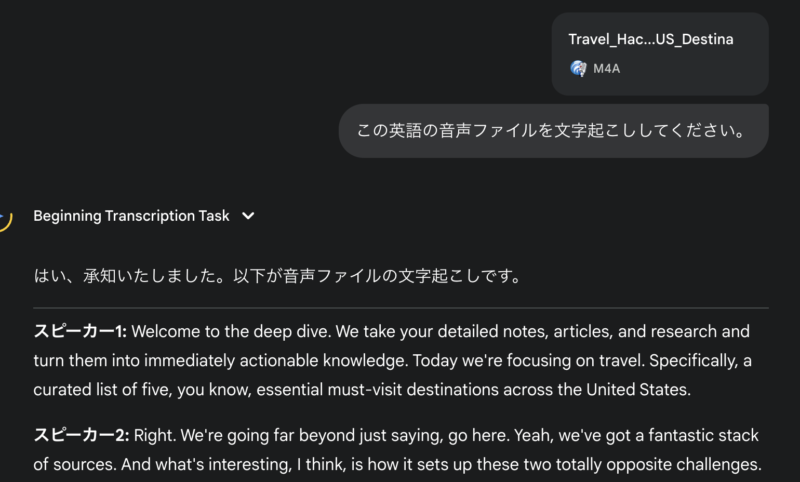
Task: Click the word Welcome in the transcript
Action: click(164, 331)
